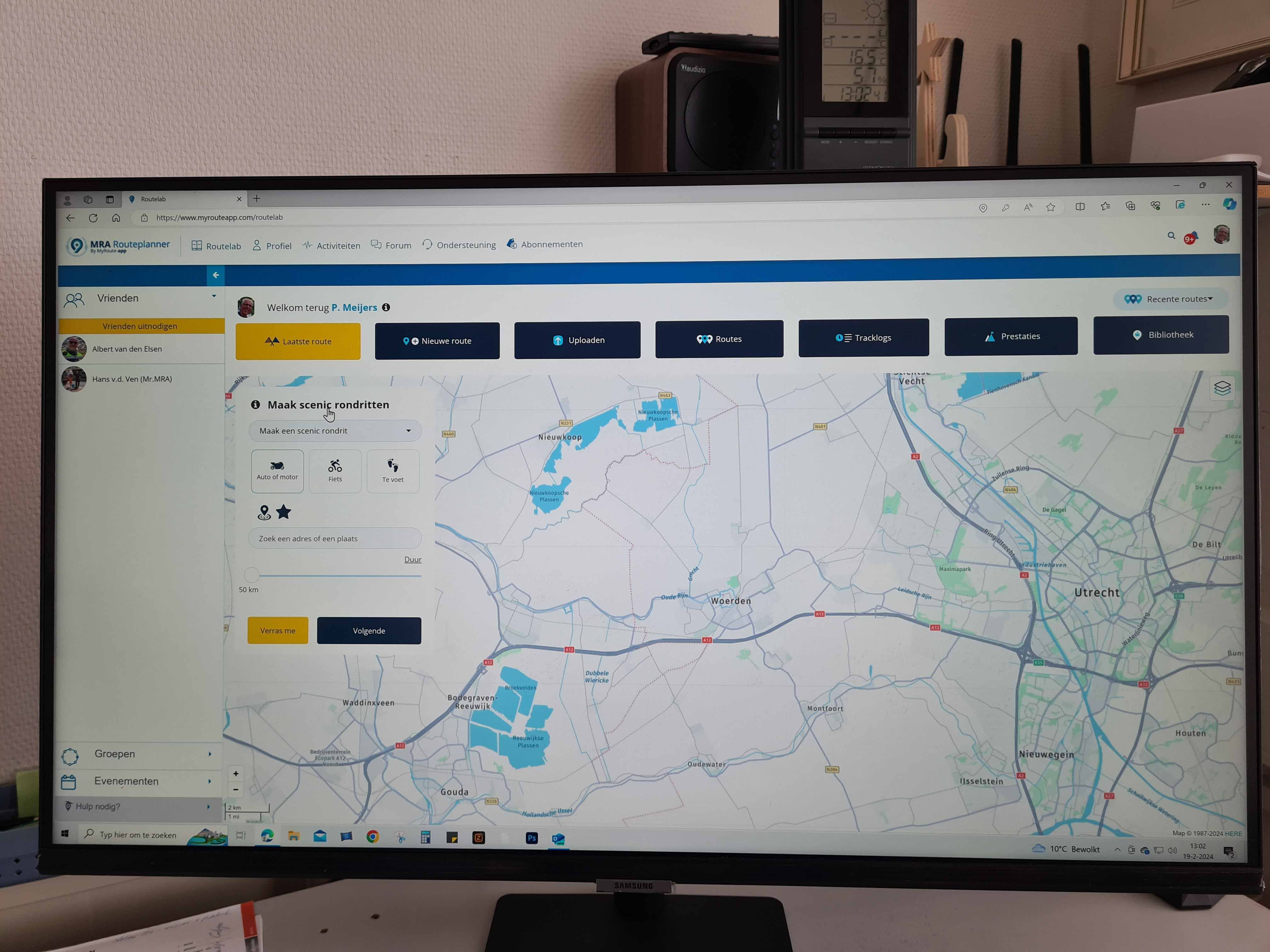Viewport: 1270px width, 952px height.
Task: Open the Profiel menu item
Action: 272,246
